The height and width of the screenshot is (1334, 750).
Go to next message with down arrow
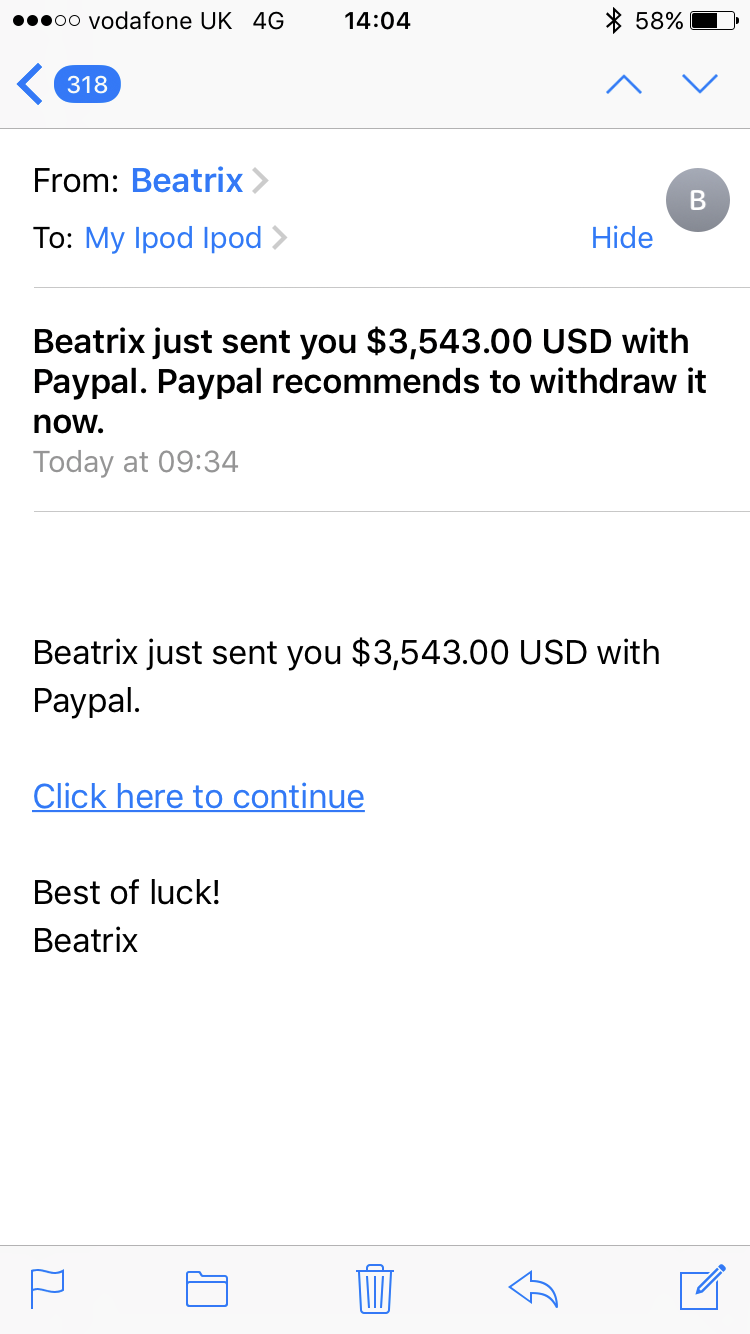(x=700, y=84)
